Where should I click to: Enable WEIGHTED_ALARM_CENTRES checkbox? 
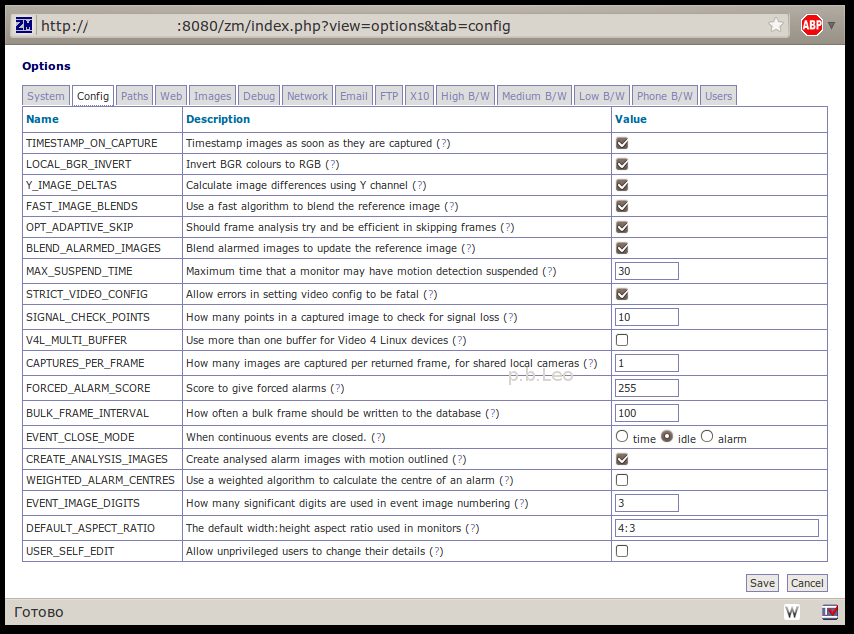(x=622, y=480)
